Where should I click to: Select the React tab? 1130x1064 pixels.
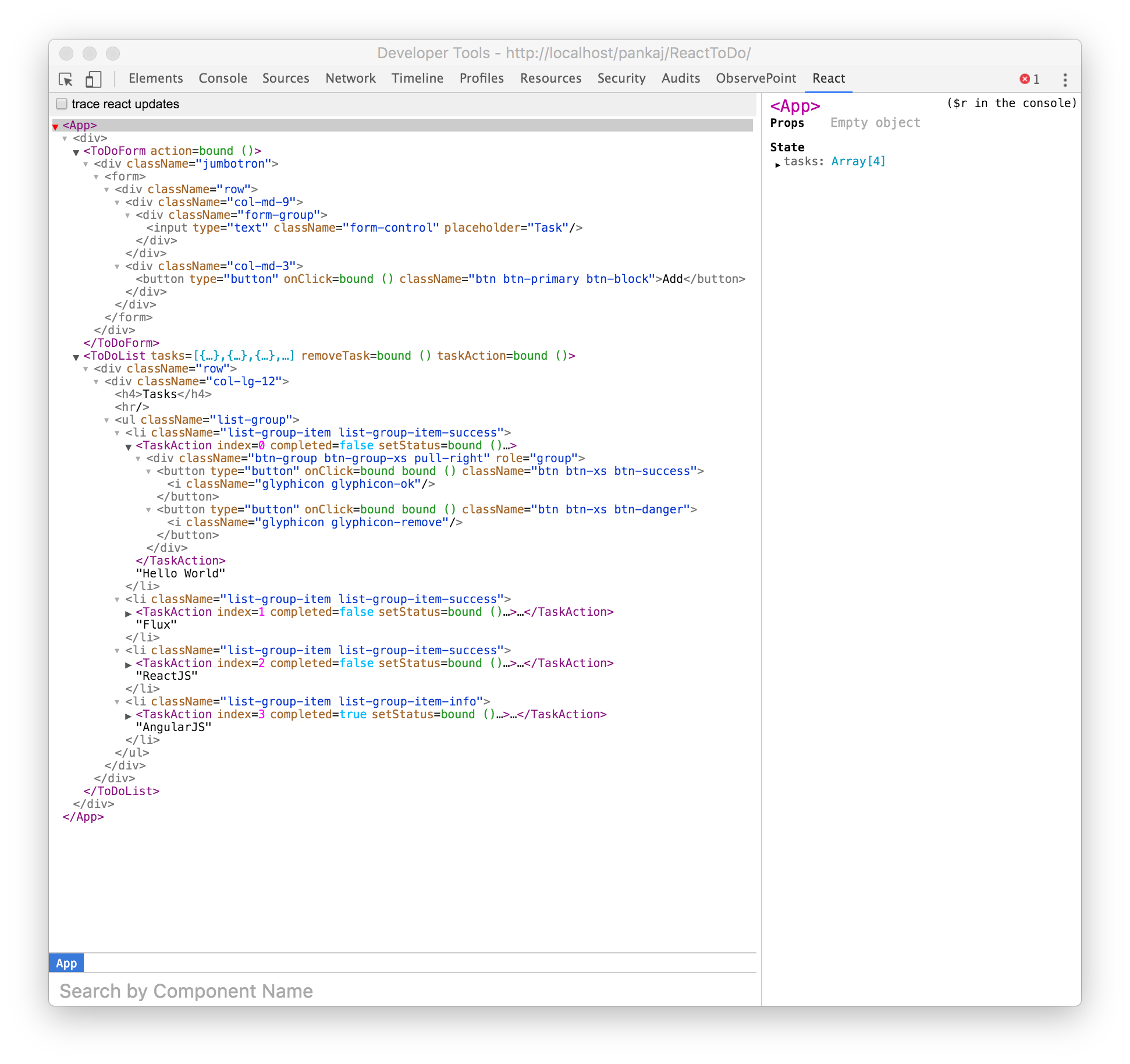point(829,79)
